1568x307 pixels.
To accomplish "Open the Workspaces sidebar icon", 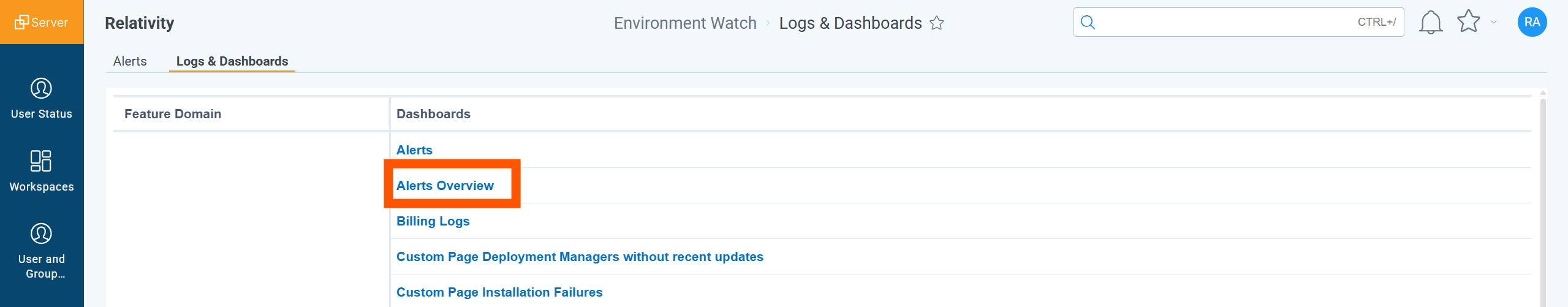I will point(41,161).
